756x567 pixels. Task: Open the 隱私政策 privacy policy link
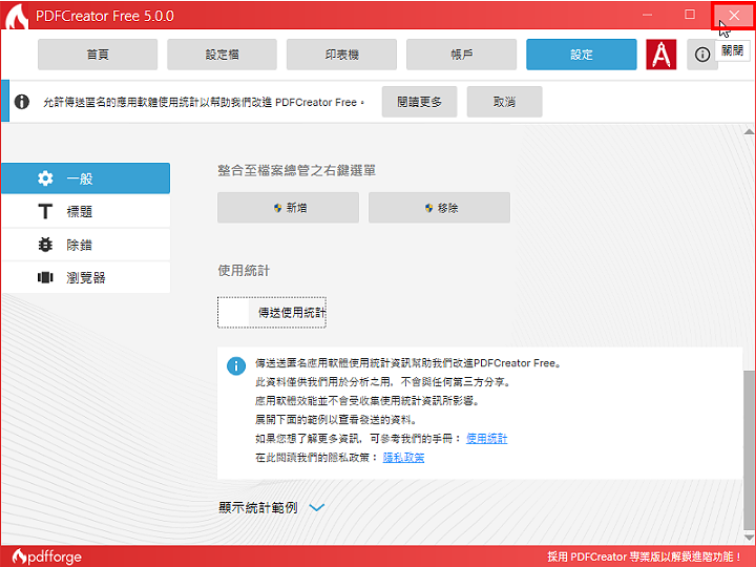click(x=404, y=457)
